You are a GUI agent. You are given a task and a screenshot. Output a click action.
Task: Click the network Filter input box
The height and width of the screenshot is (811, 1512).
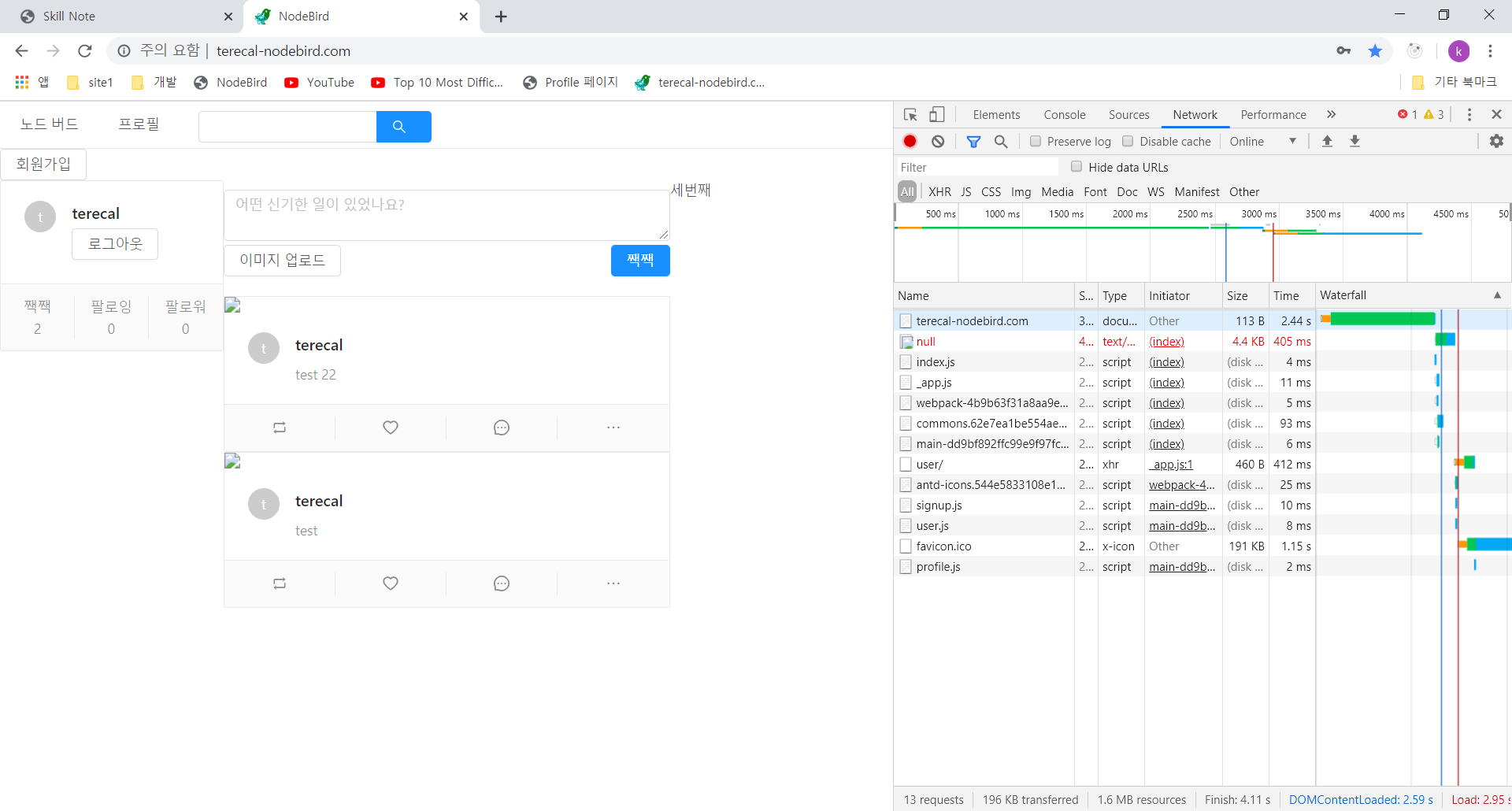pos(978,167)
